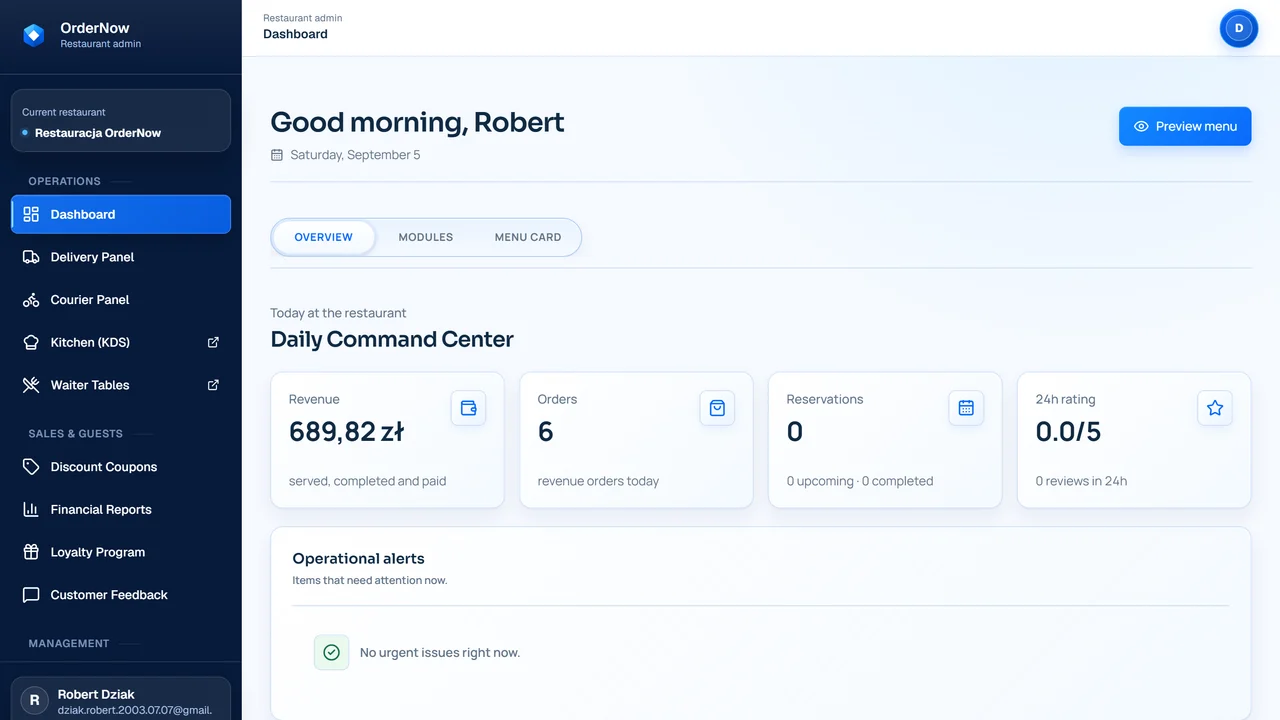Click the Dashboard grid icon in sidebar
The height and width of the screenshot is (720, 1280).
[31, 214]
